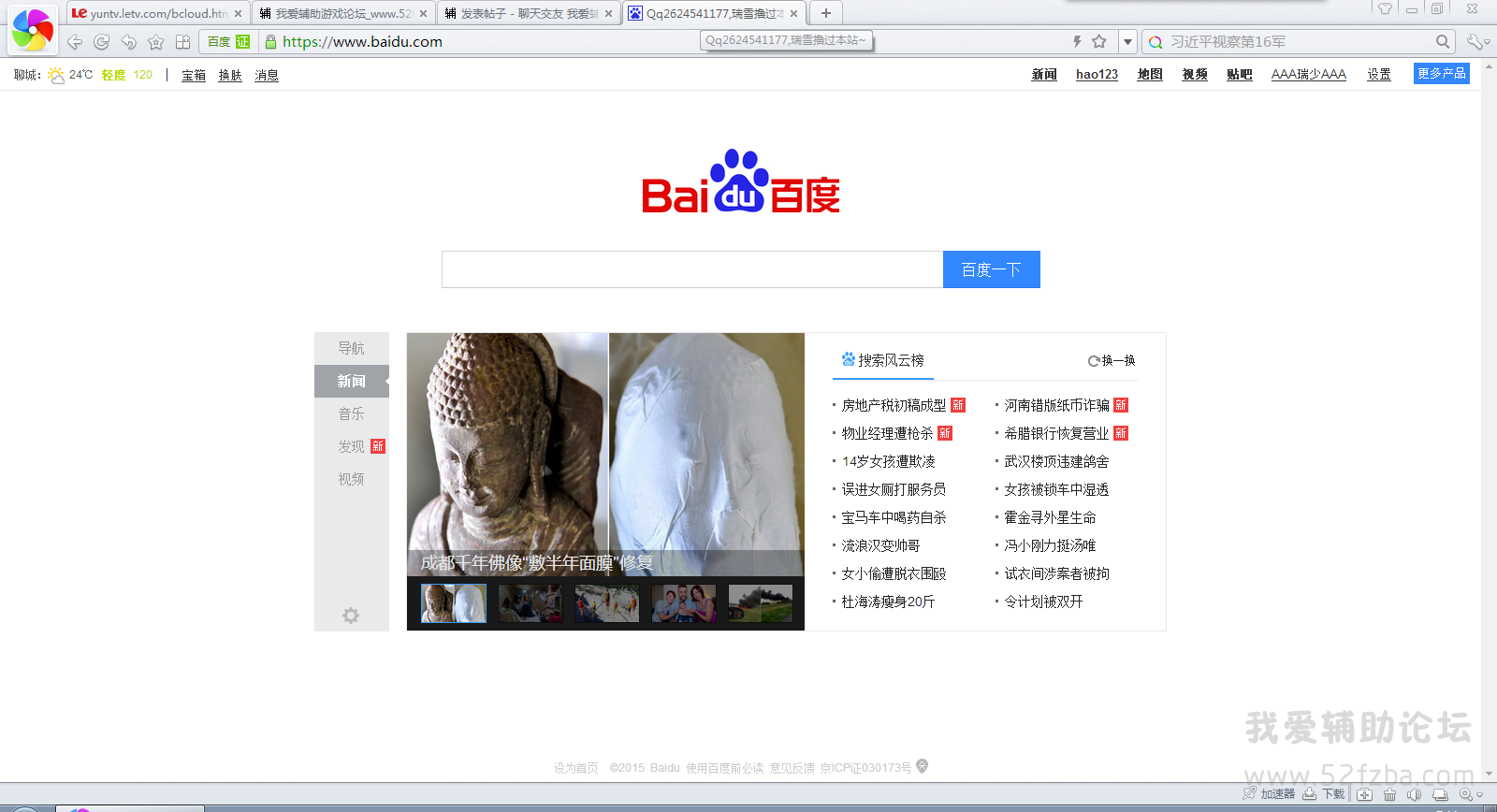
Task: Bookmark page with address bar star
Action: 1099,41
